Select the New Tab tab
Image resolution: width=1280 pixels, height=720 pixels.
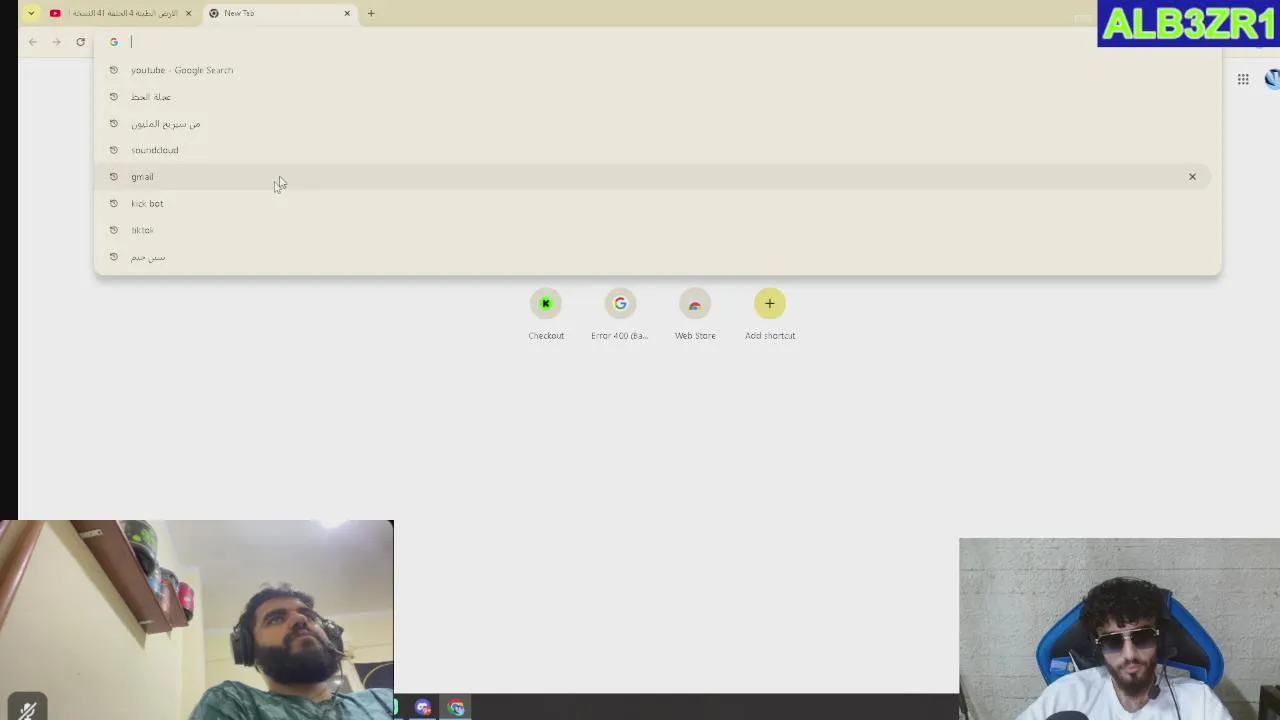280,13
